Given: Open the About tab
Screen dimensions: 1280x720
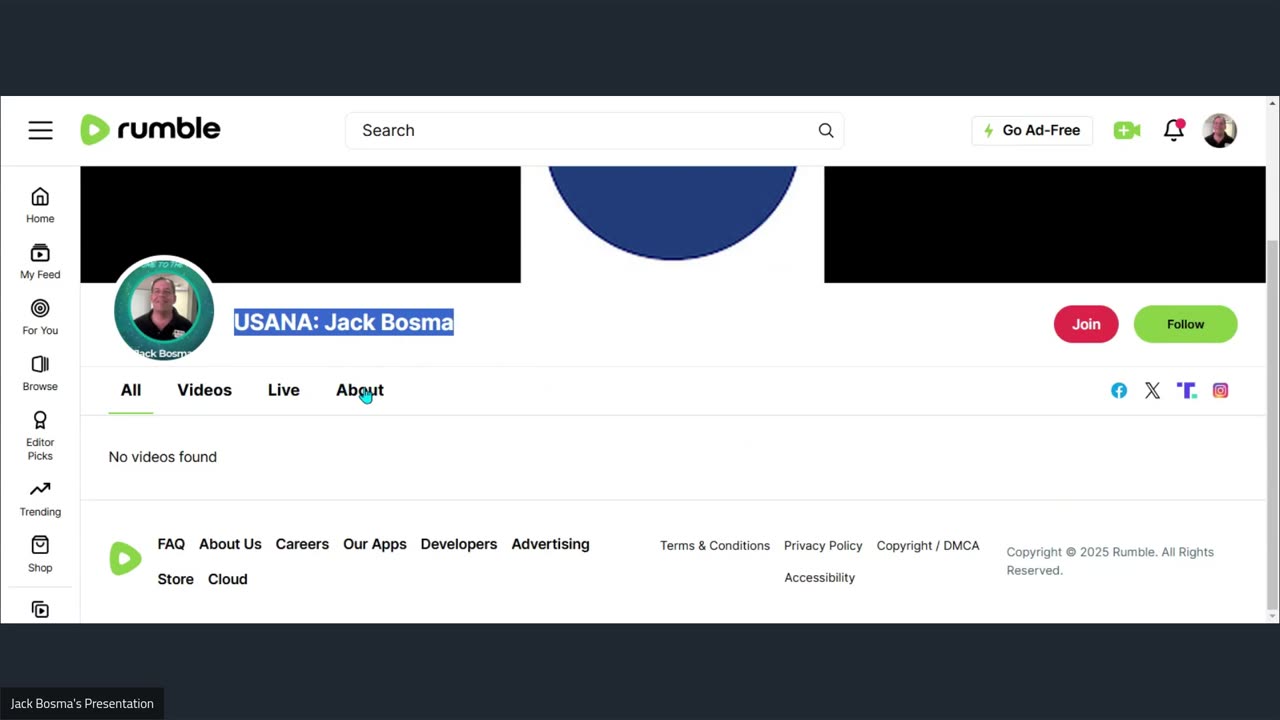Looking at the screenshot, I should pos(360,390).
